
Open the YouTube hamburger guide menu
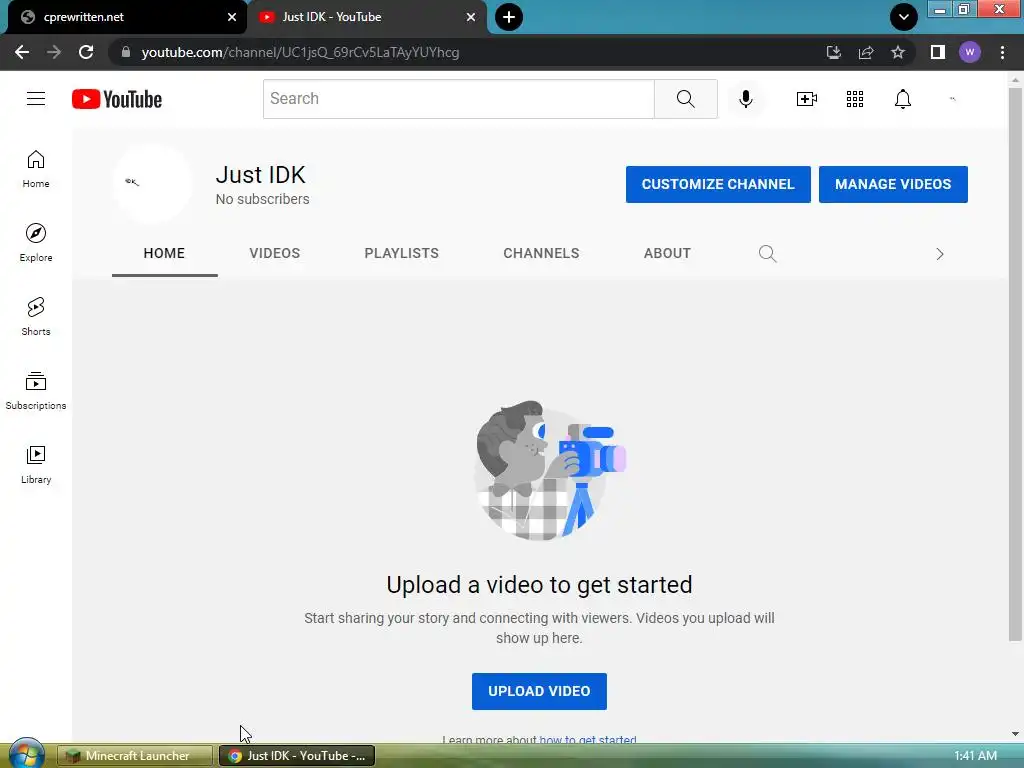pos(36,99)
